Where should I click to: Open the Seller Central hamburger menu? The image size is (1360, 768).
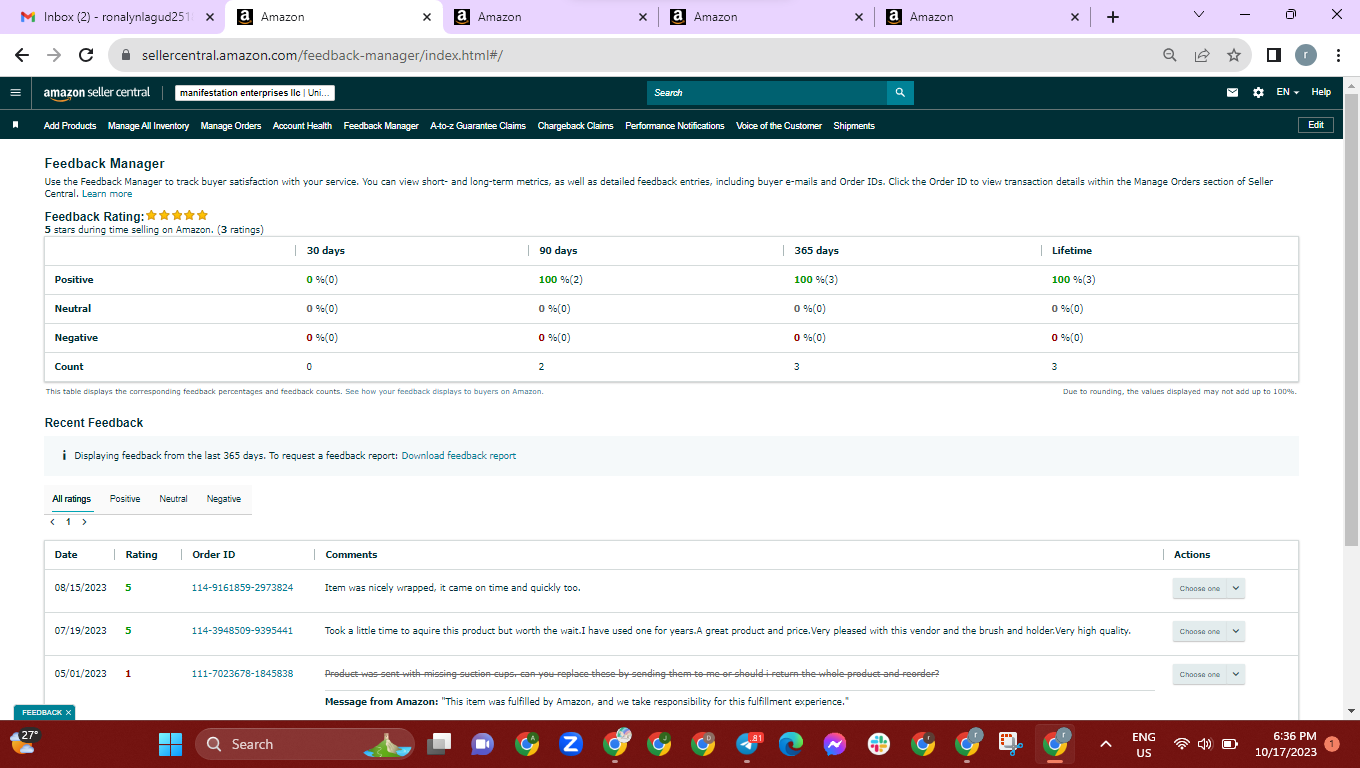click(x=15, y=93)
